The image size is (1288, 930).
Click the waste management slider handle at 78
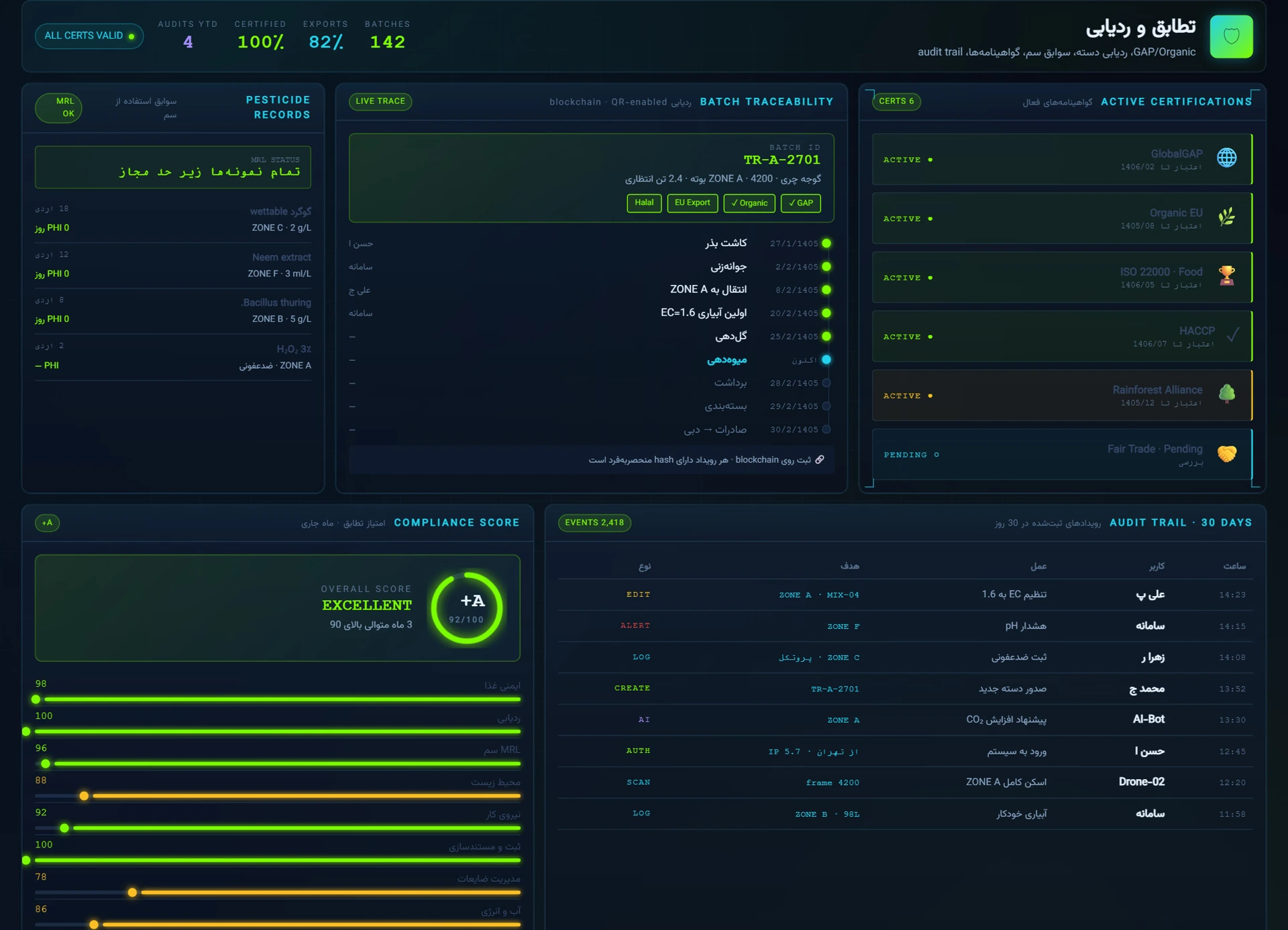[132, 892]
